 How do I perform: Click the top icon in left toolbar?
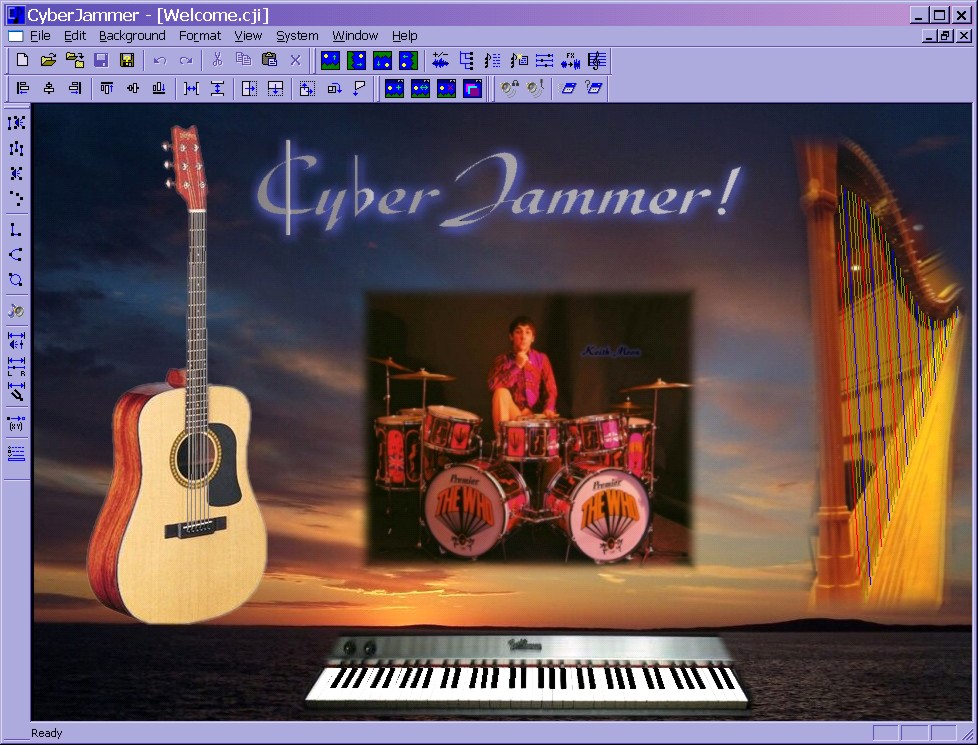16,122
